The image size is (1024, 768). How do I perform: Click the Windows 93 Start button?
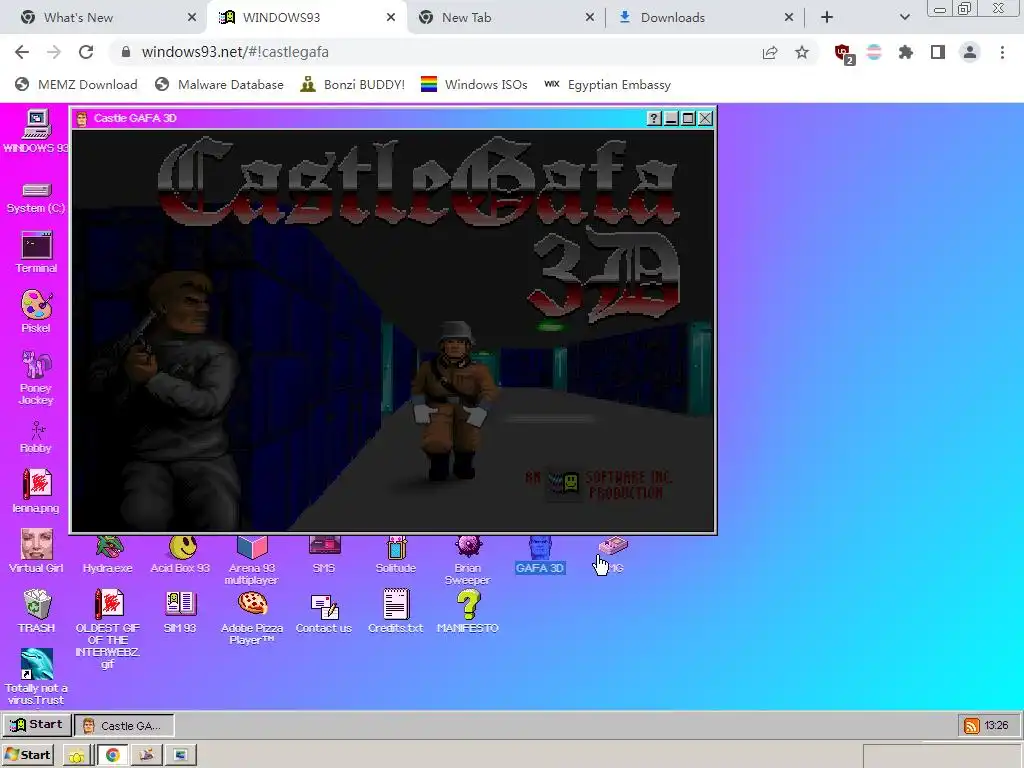click(37, 725)
